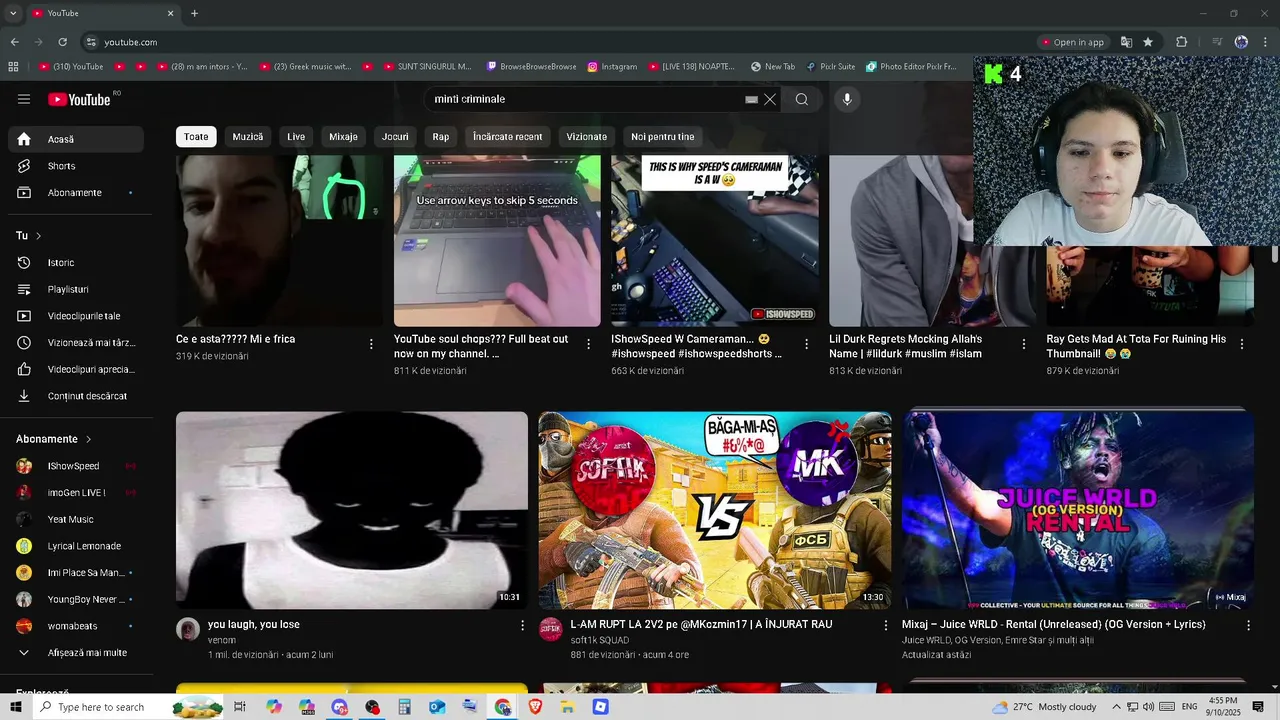Open a new Chrome tab
The width and height of the screenshot is (1280, 720).
point(194,14)
